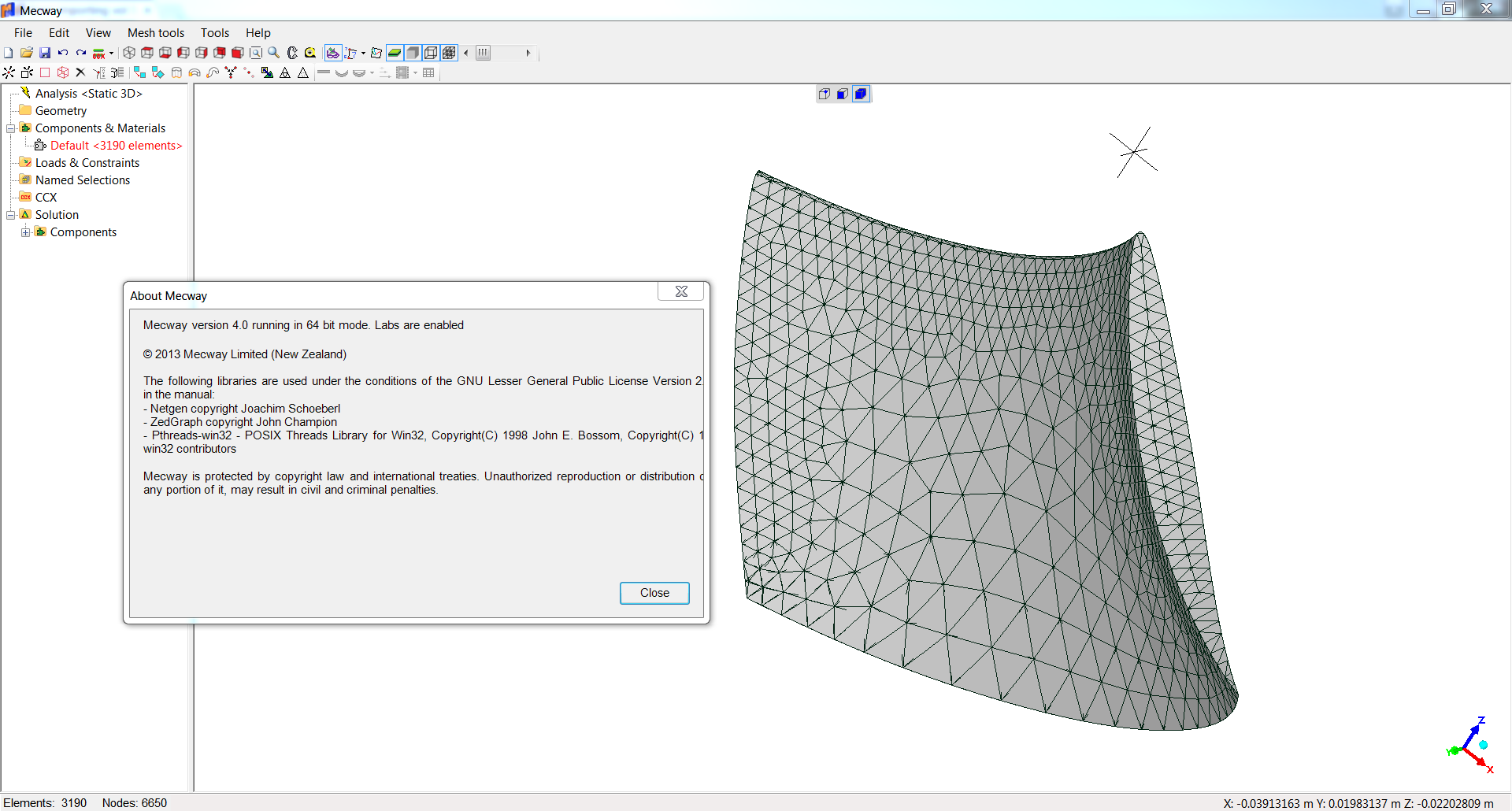Click the two cyan squares link icon
Screen dimensions: 1512x811
point(139,72)
